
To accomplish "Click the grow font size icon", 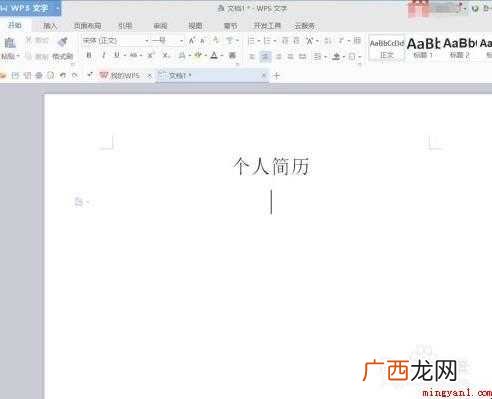I will 192,41.
